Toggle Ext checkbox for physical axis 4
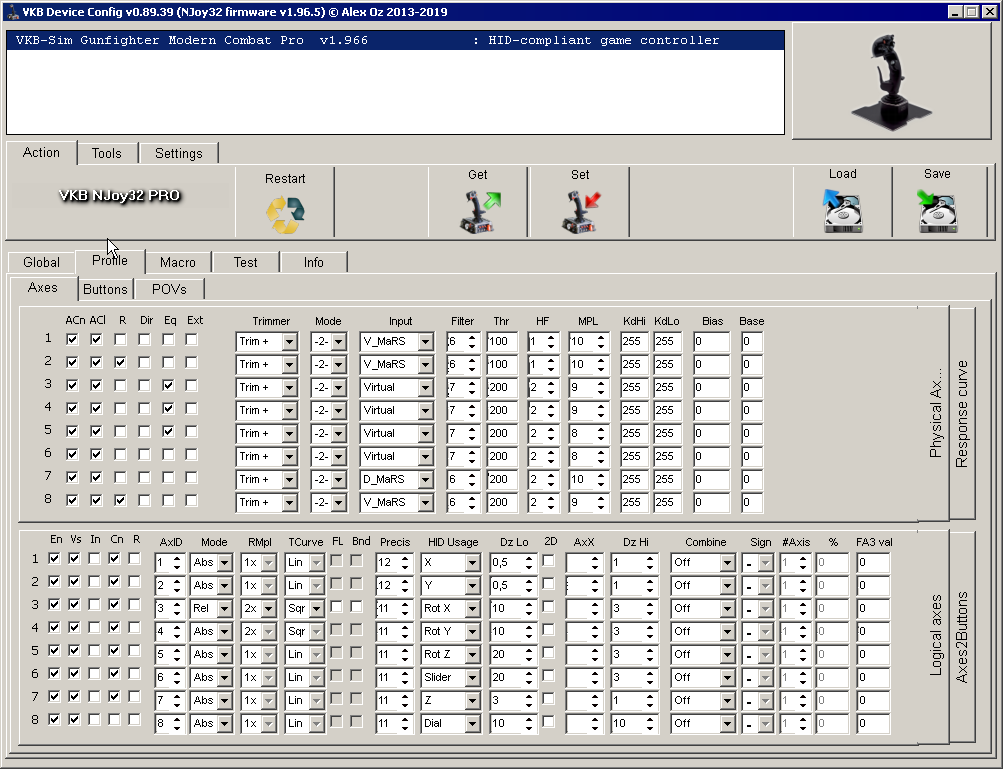 pos(191,409)
